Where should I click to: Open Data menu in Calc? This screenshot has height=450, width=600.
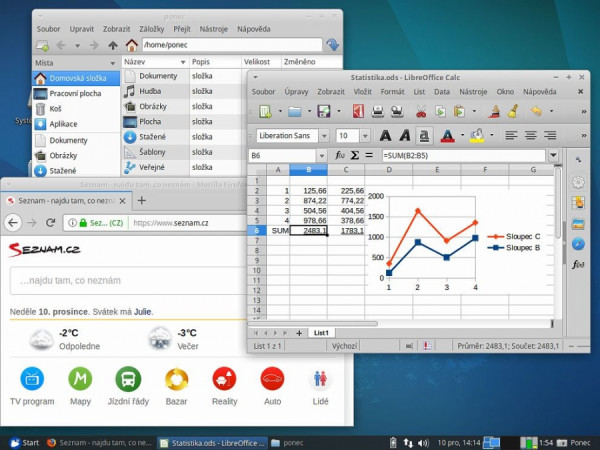click(442, 92)
